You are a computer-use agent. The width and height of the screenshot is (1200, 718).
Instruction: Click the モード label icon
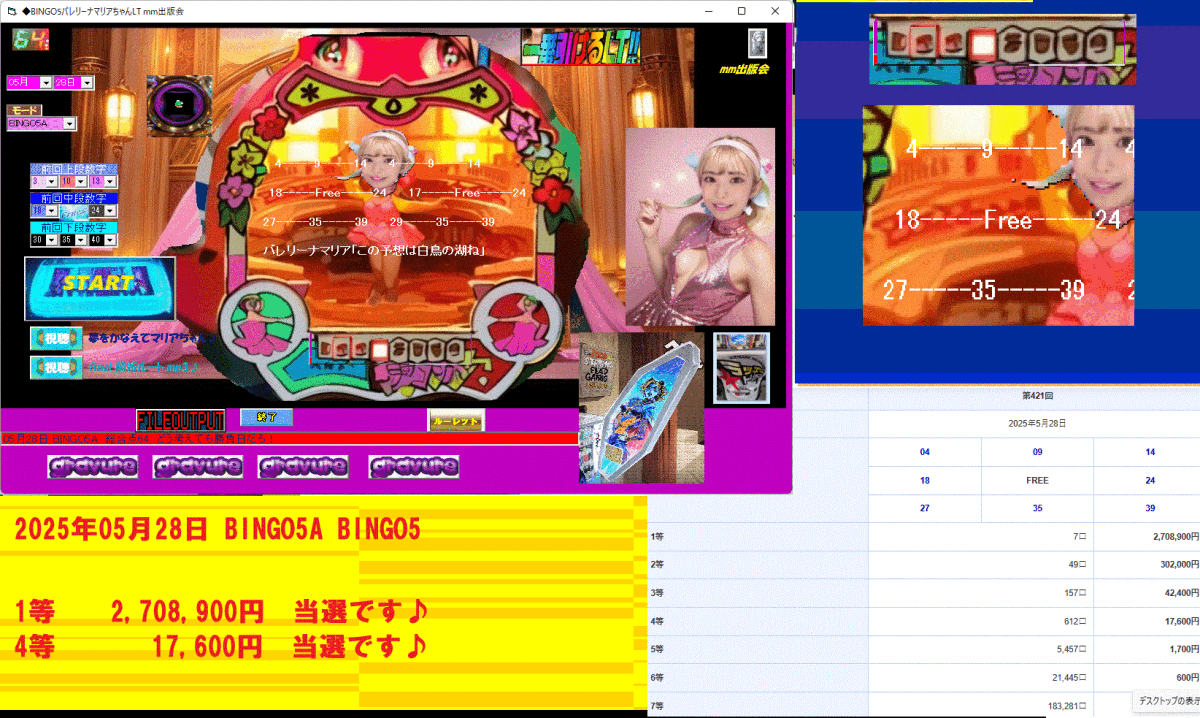[x=25, y=110]
